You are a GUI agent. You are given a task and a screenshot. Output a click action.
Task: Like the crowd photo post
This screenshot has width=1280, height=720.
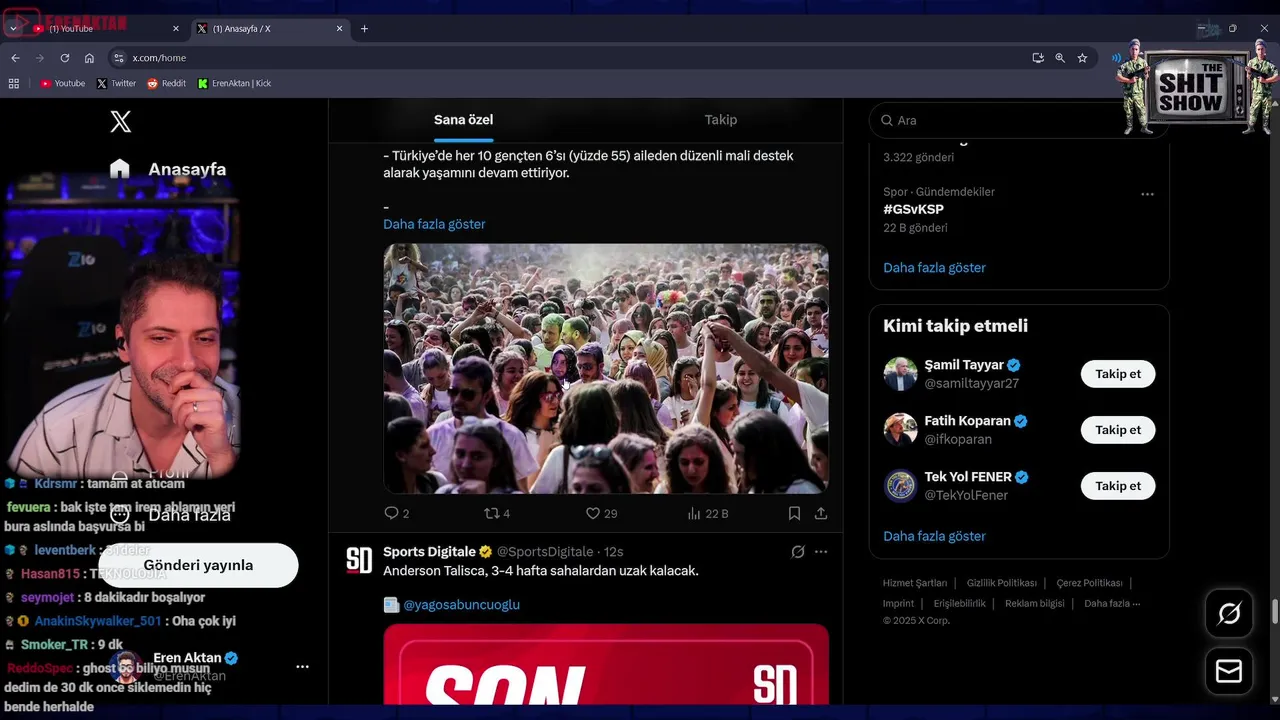coord(601,513)
